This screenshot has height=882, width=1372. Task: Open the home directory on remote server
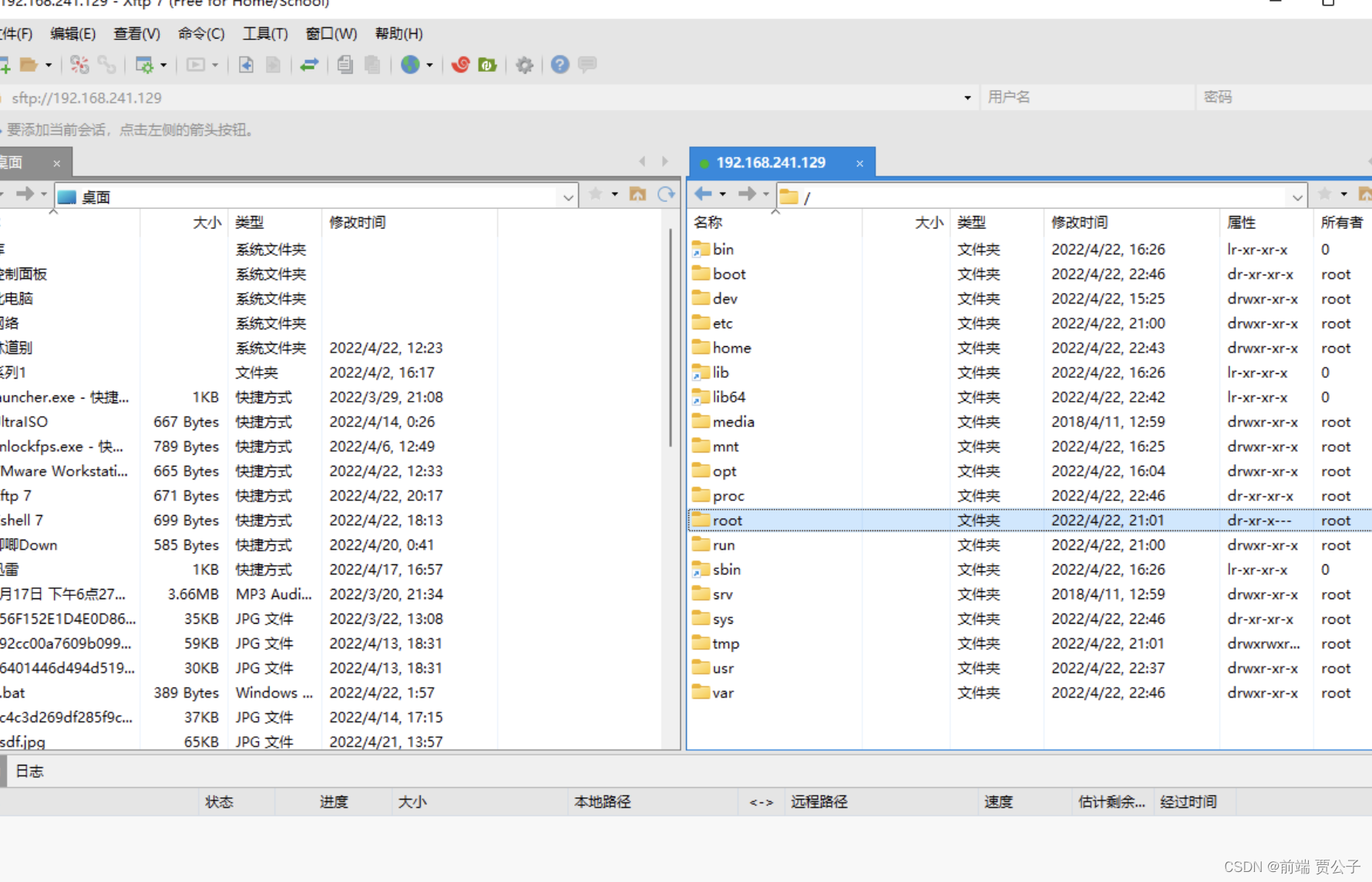(732, 348)
